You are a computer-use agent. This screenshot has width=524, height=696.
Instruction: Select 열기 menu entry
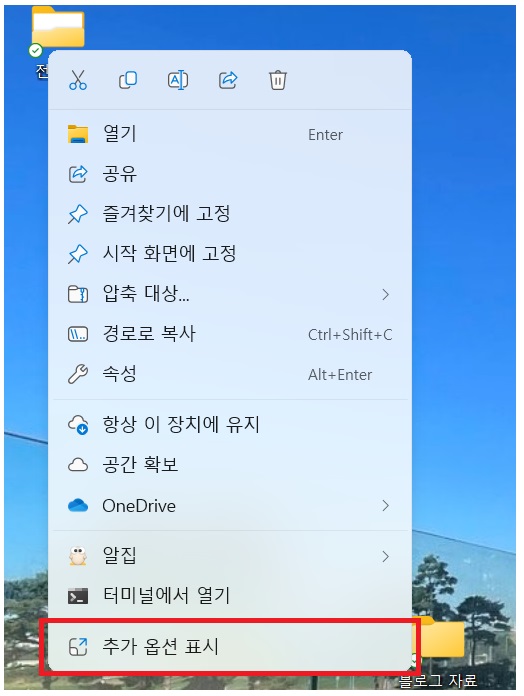230,134
